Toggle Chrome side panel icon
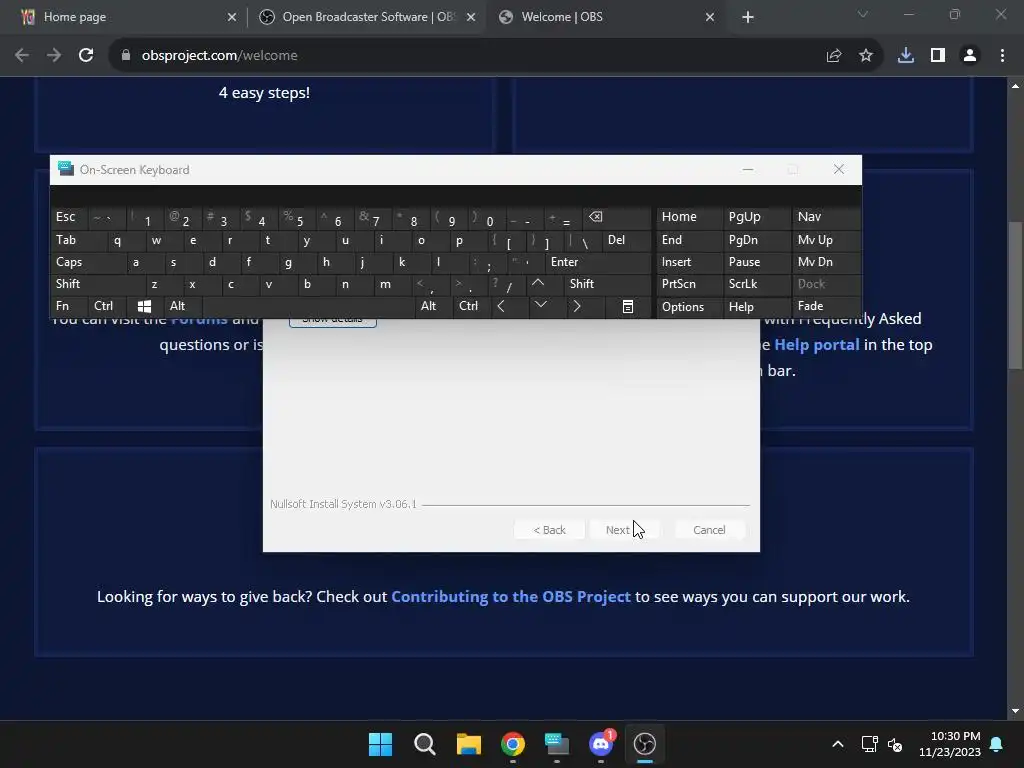Screen dimensions: 1024x768 938,56
